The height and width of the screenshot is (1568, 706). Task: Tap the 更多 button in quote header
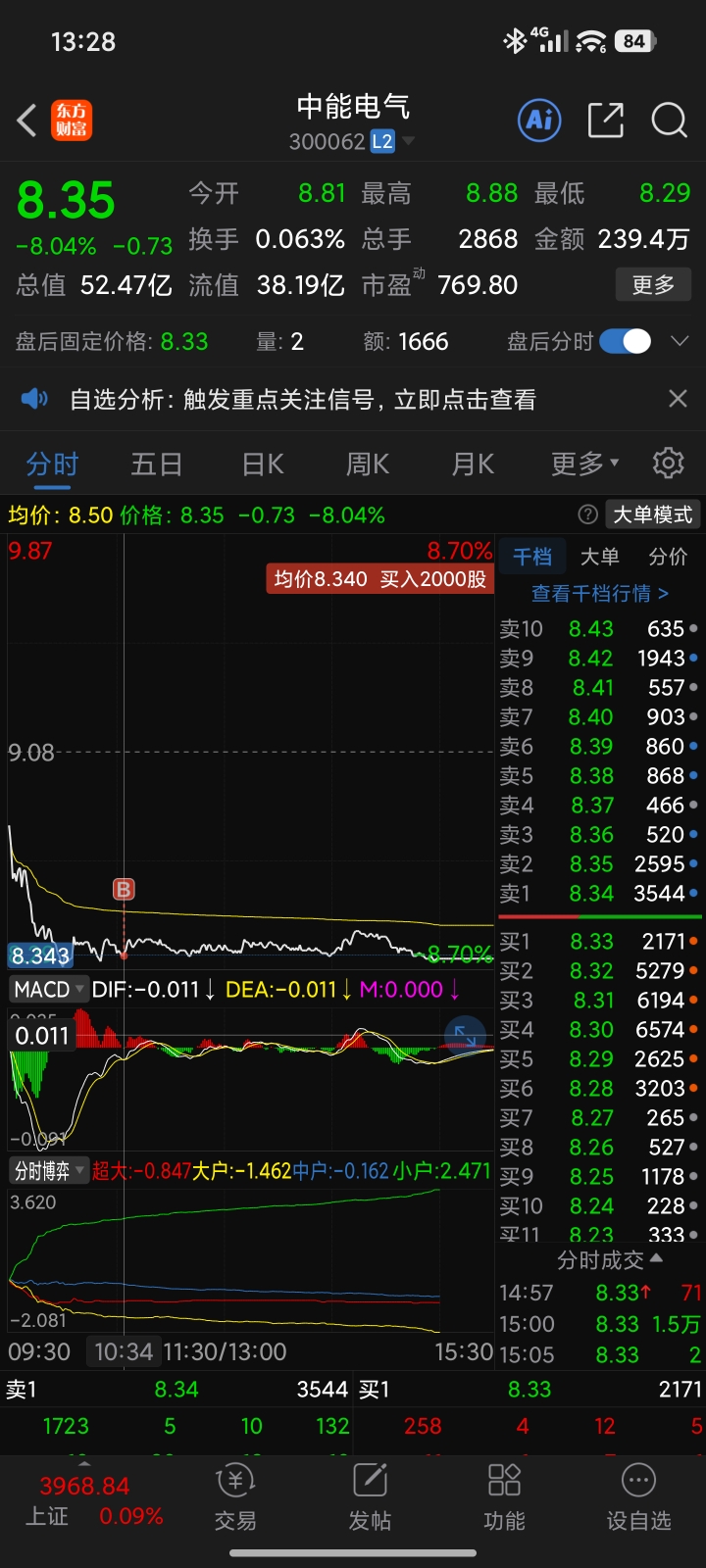pos(653,284)
